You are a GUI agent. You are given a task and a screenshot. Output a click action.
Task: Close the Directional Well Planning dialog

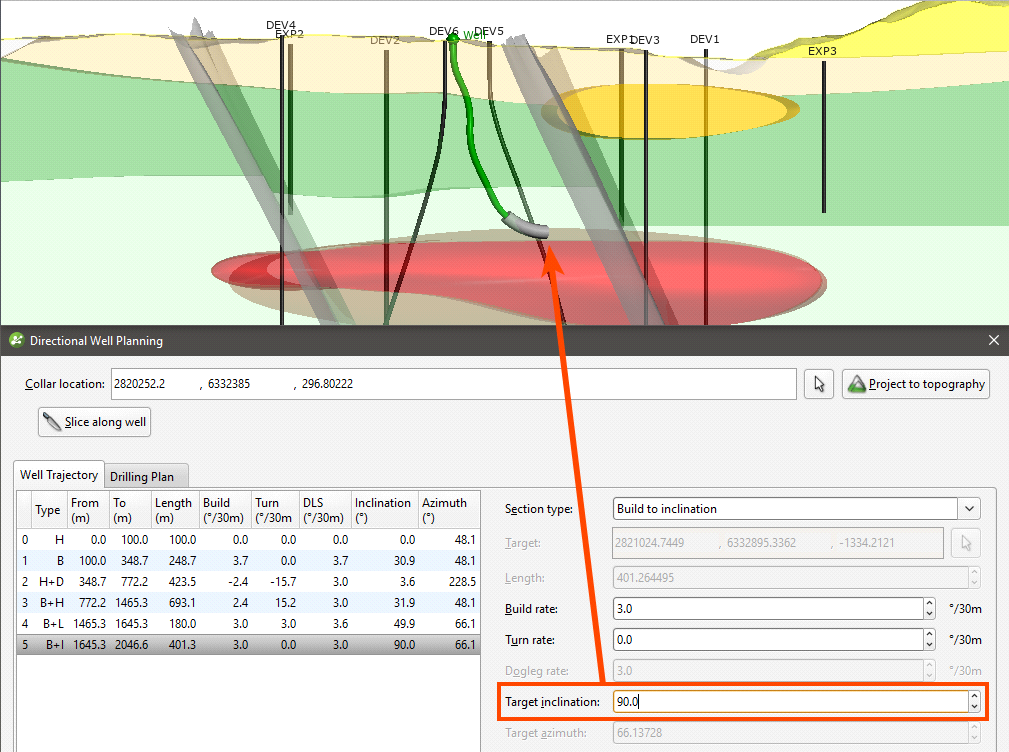[993, 341]
